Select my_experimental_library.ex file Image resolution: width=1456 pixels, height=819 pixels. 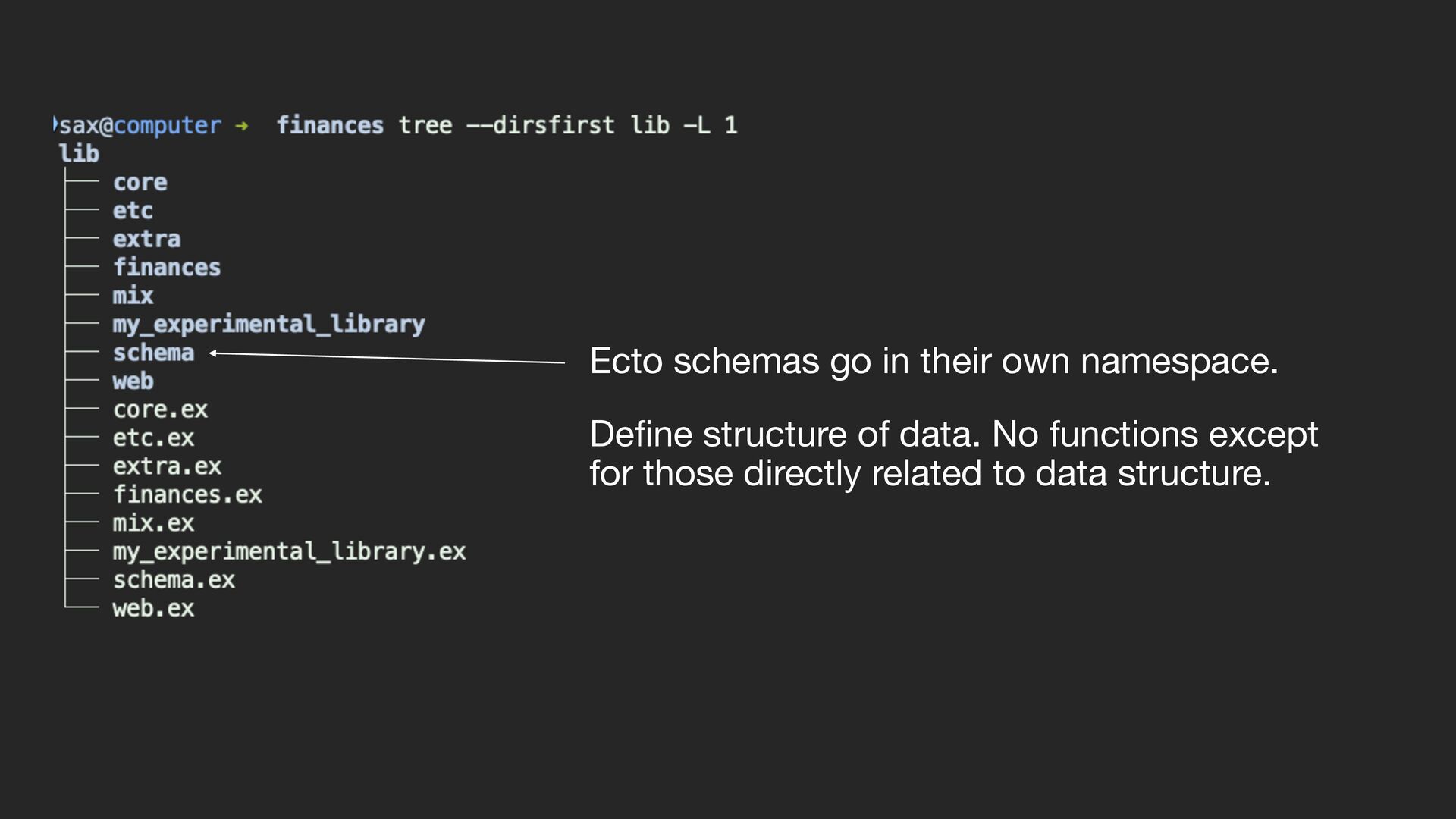[x=290, y=552]
